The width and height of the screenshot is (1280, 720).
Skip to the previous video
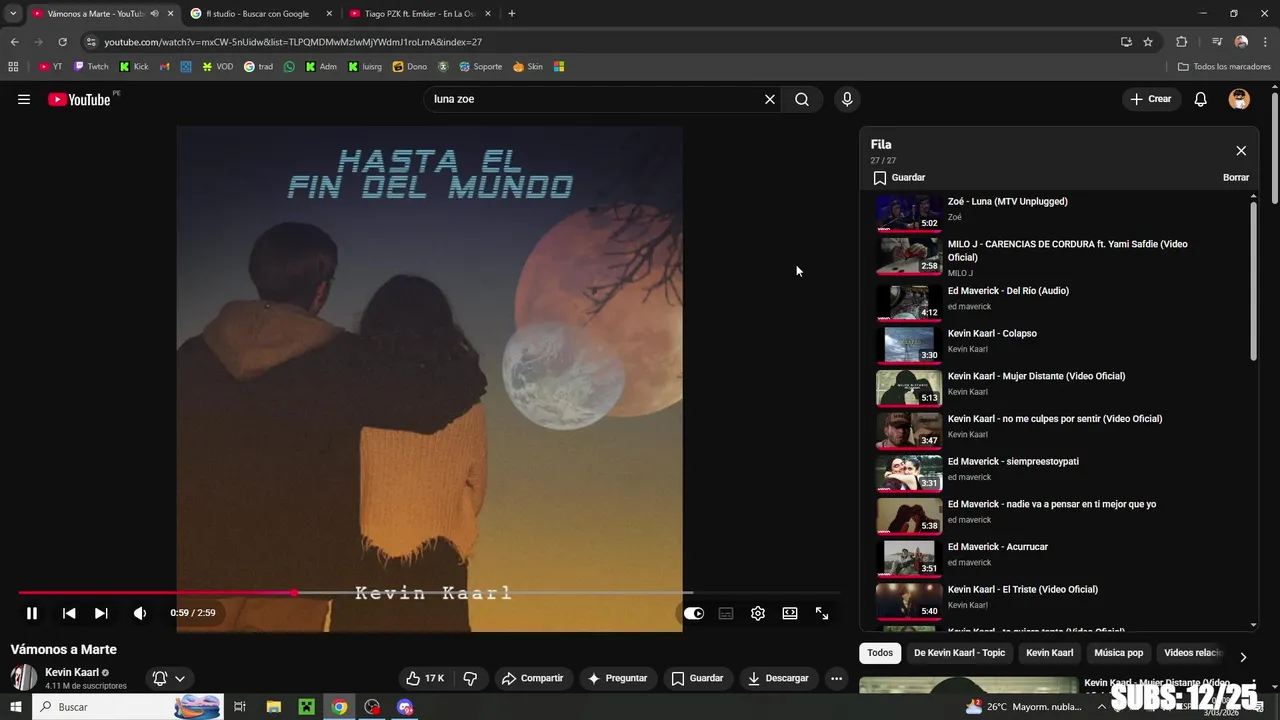pos(69,613)
